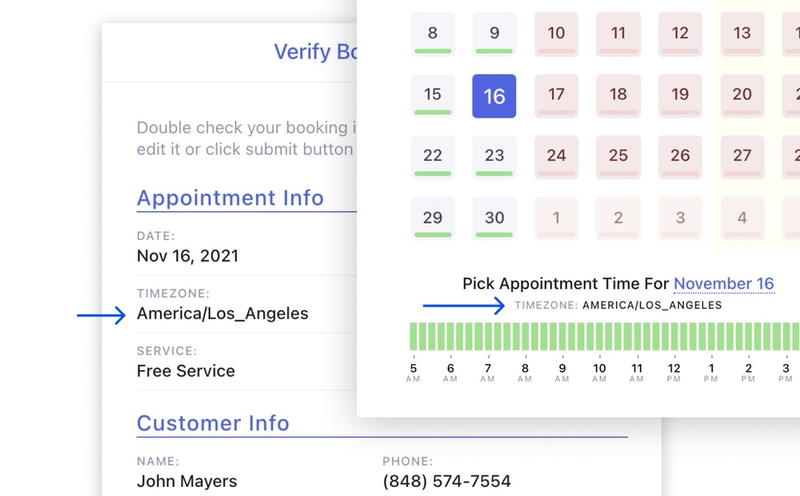Pick the 12 PM slot on timeline
Viewport: 800px width, 496px height.
tap(675, 336)
